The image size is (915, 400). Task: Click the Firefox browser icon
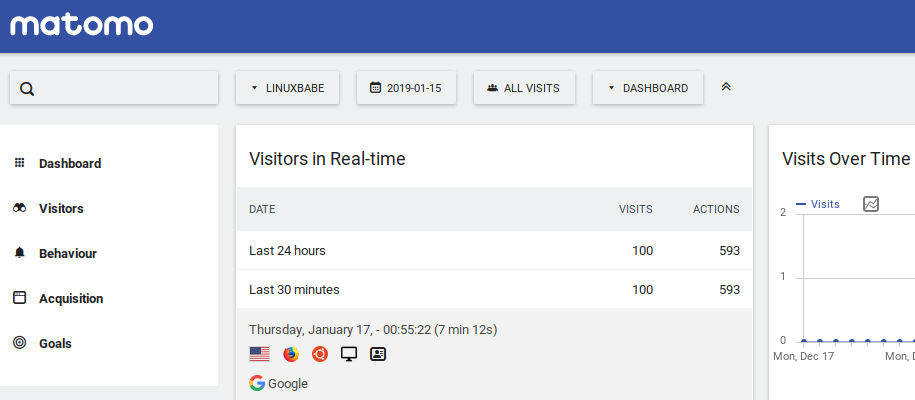click(x=291, y=354)
